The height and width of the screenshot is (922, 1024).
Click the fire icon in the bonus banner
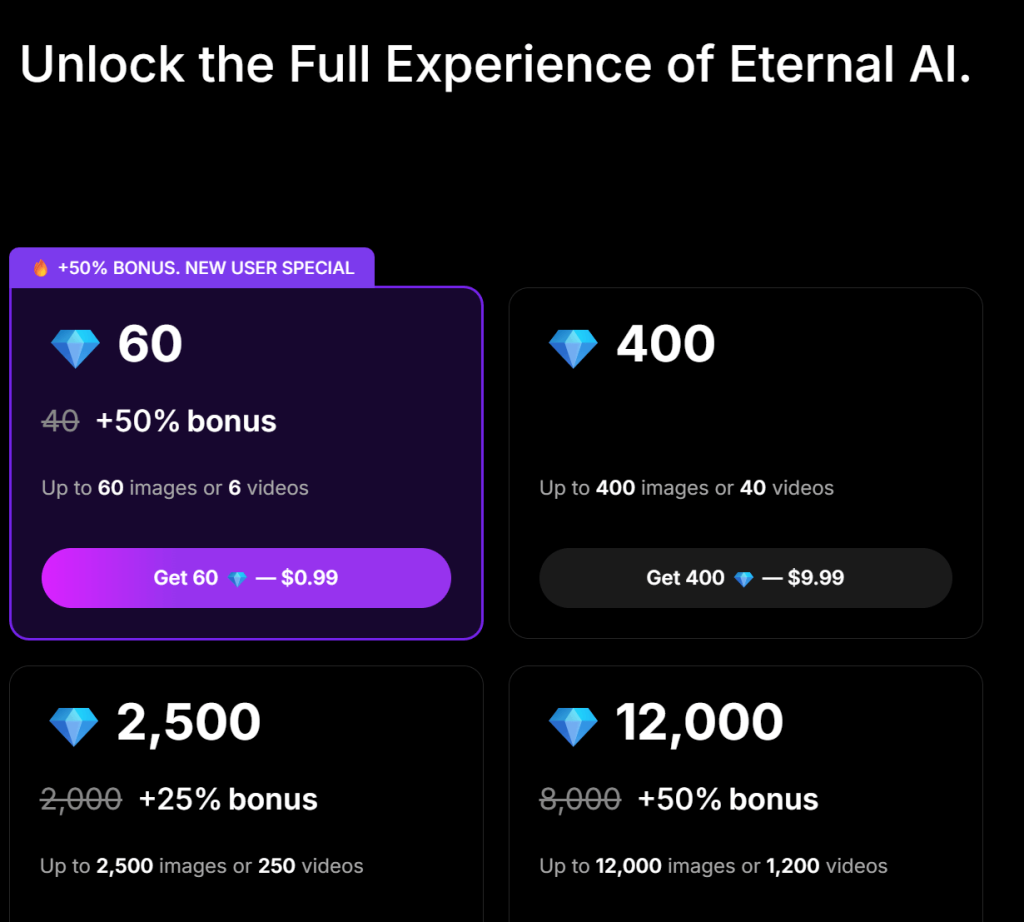pyautogui.click(x=41, y=268)
